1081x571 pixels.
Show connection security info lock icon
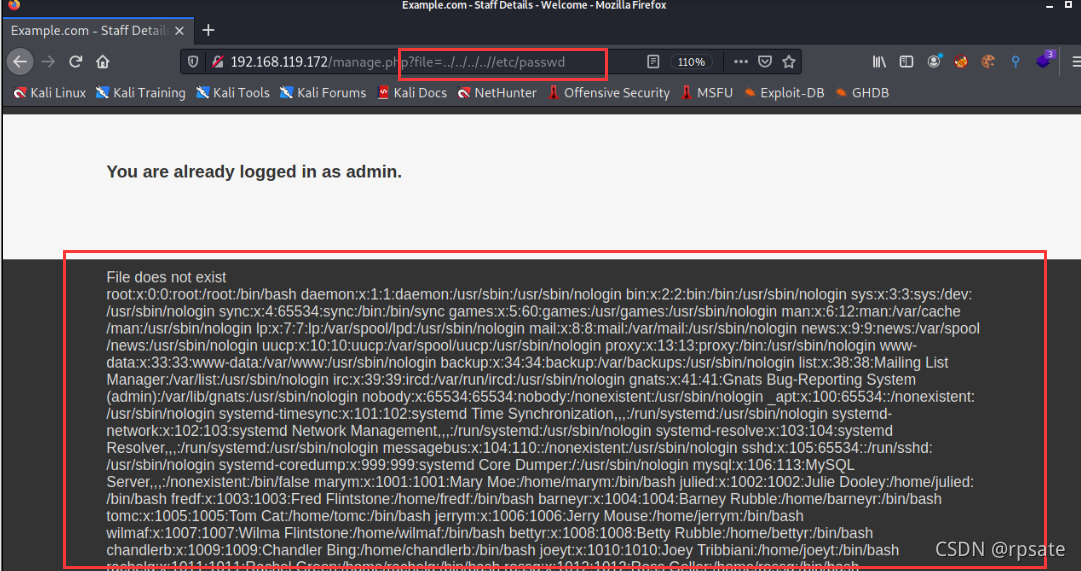[x=217, y=62]
